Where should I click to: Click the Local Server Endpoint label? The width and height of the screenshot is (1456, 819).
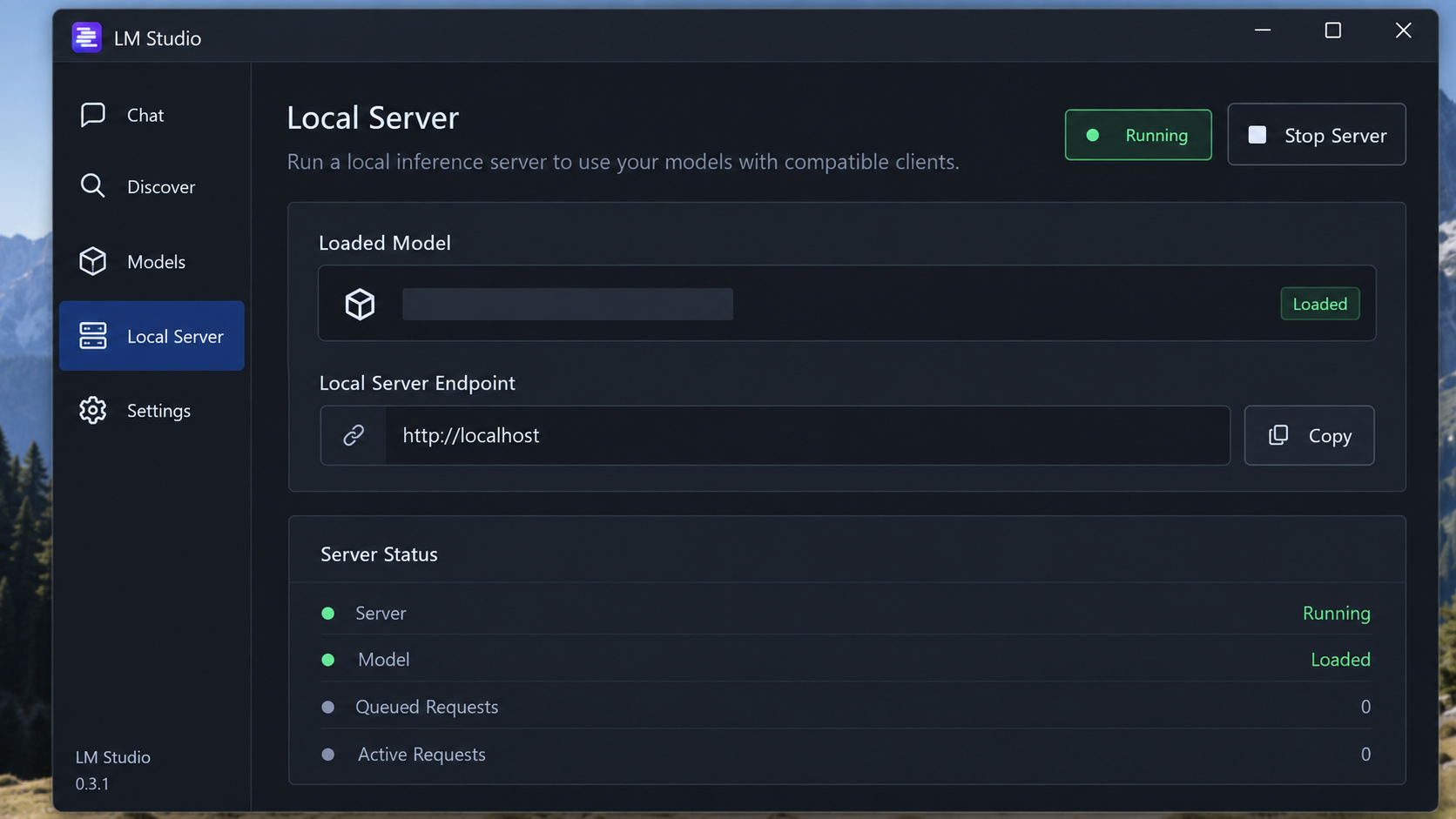[x=417, y=383]
